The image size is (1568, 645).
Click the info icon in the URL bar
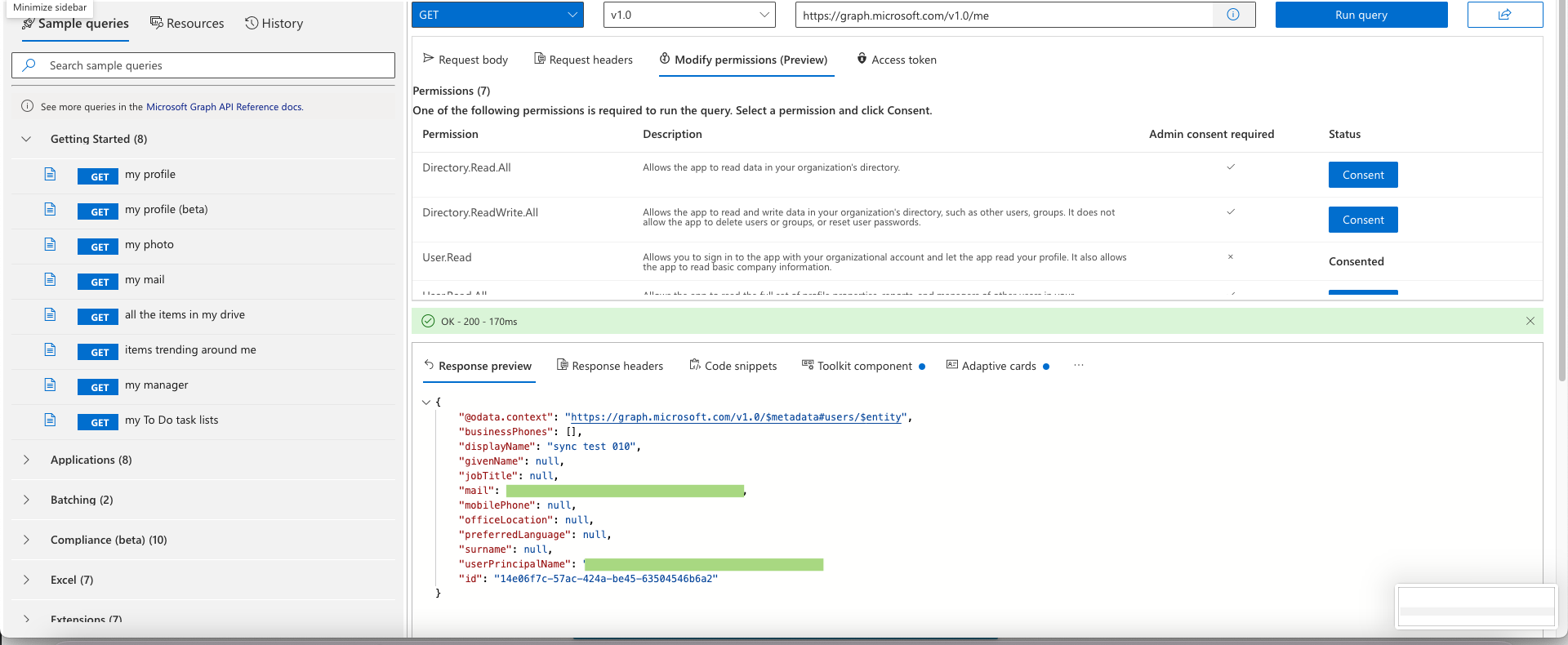[x=1233, y=15]
